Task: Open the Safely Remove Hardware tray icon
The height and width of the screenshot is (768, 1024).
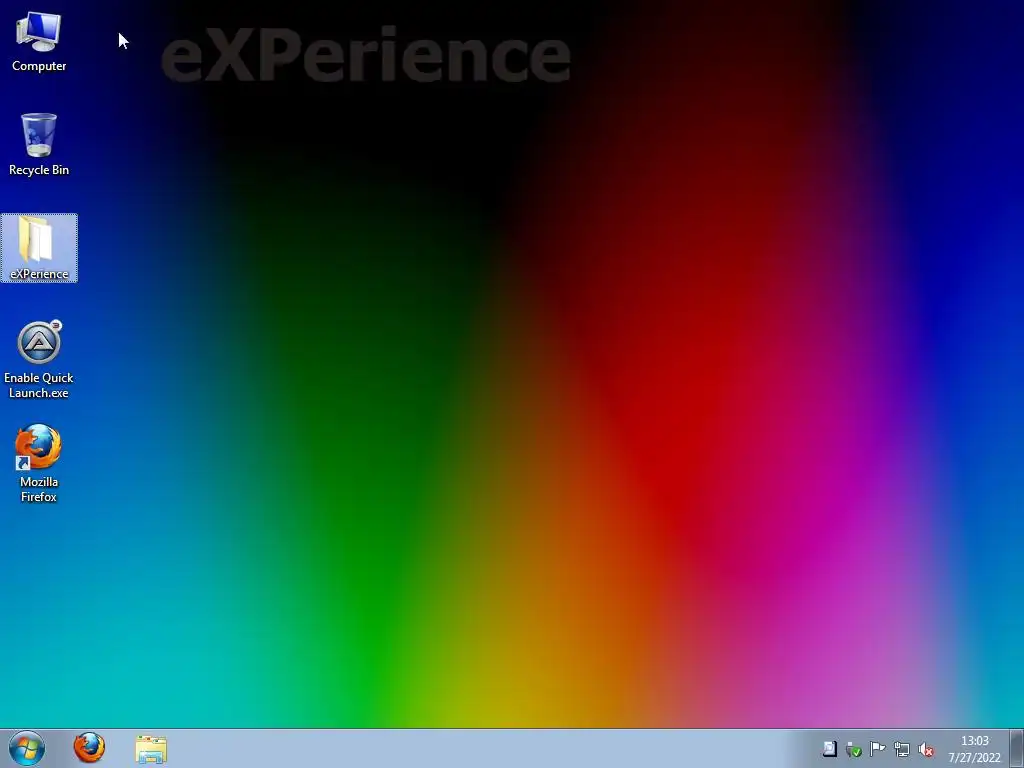Action: click(853, 749)
